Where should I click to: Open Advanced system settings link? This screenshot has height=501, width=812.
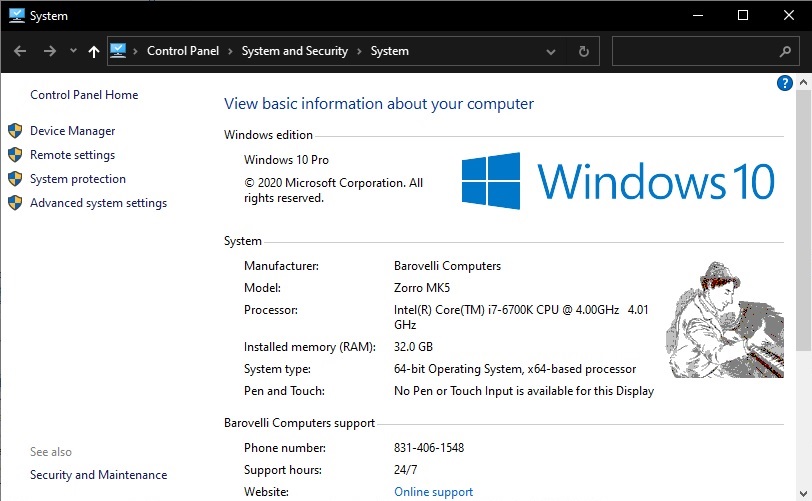[98, 203]
